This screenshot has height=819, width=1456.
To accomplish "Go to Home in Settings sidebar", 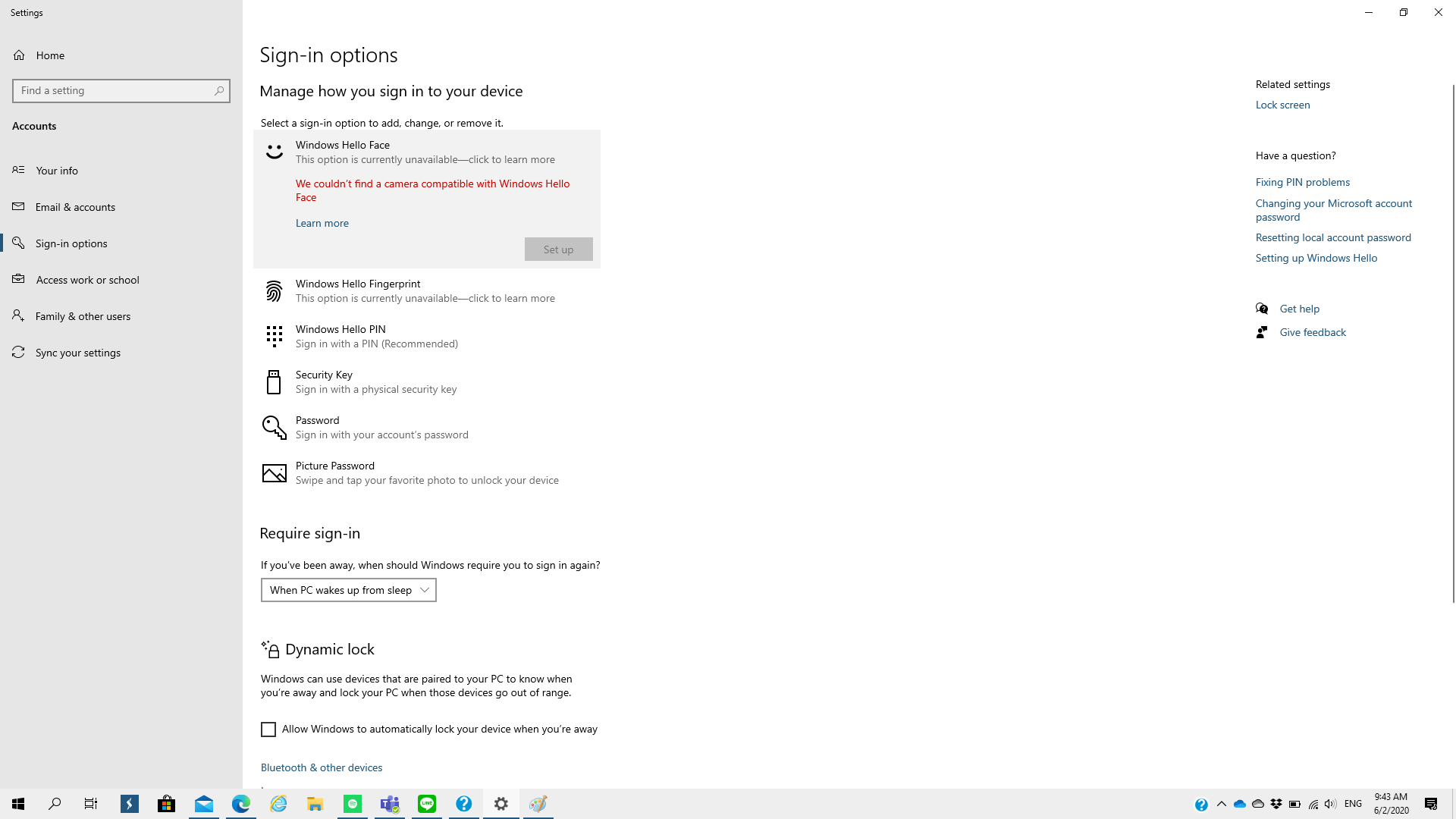I will coord(121,55).
